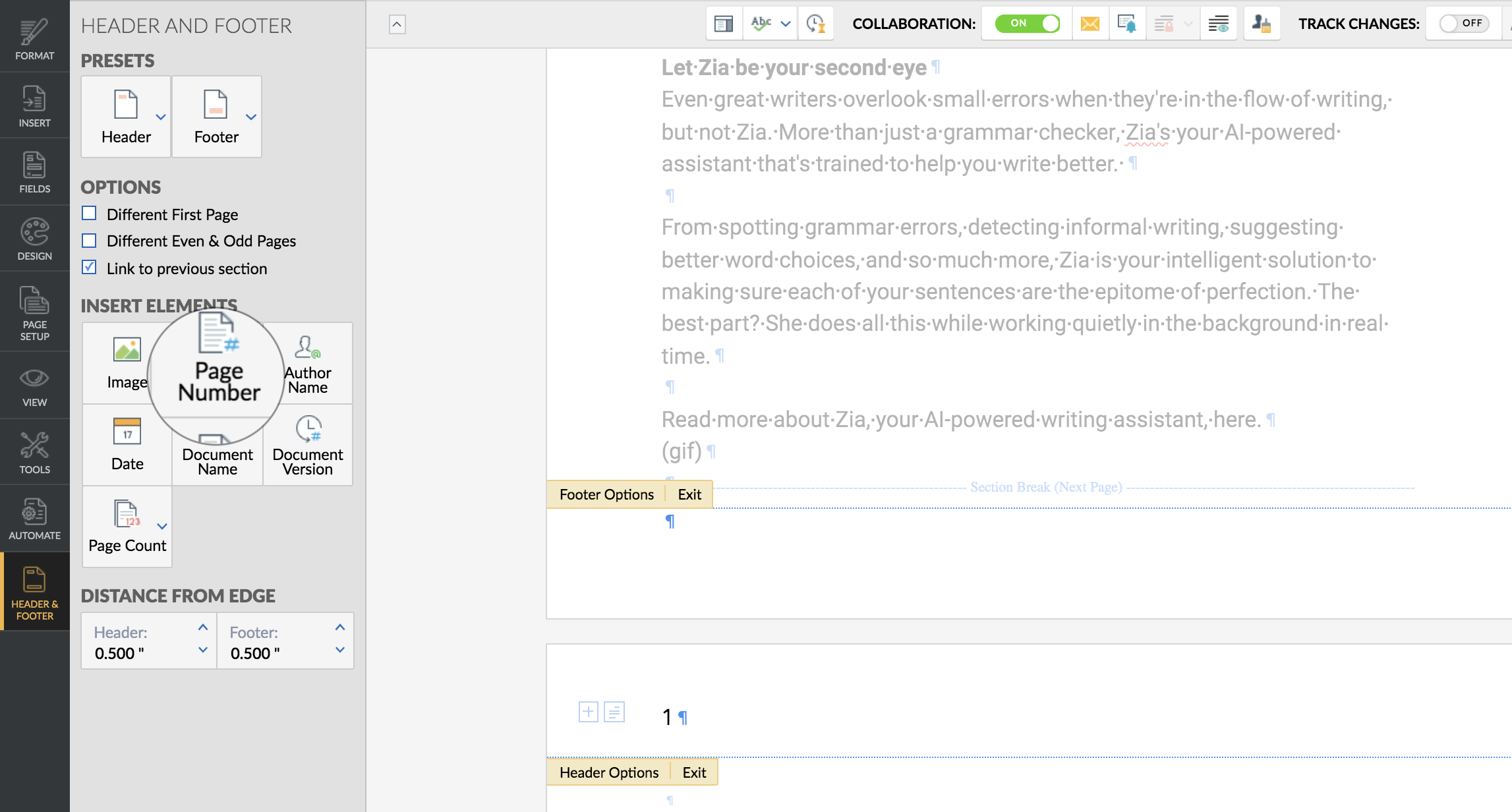1512x812 pixels.
Task: Insert Page Number element
Action: (x=218, y=362)
